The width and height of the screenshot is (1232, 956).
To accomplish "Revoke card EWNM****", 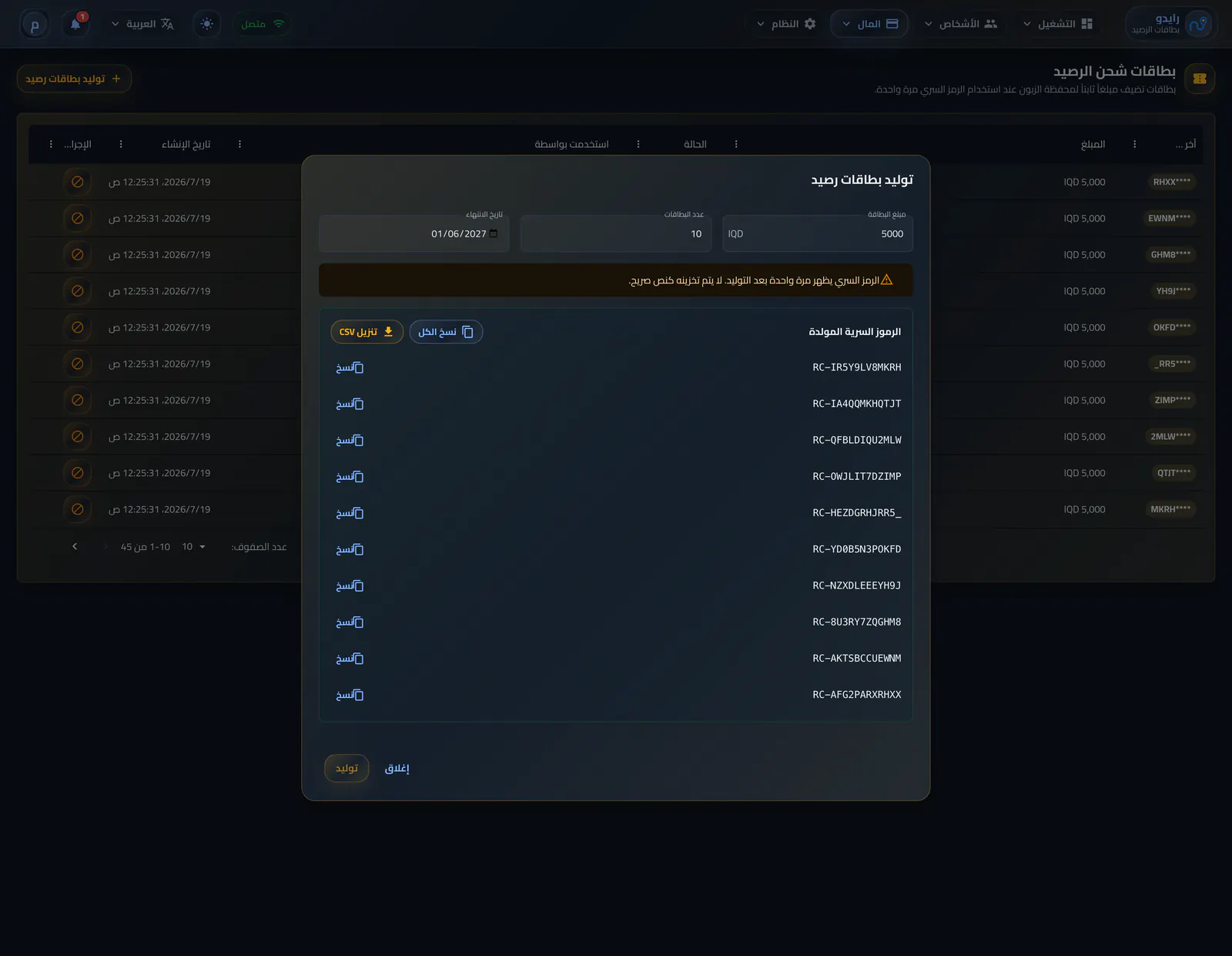I will 78,218.
